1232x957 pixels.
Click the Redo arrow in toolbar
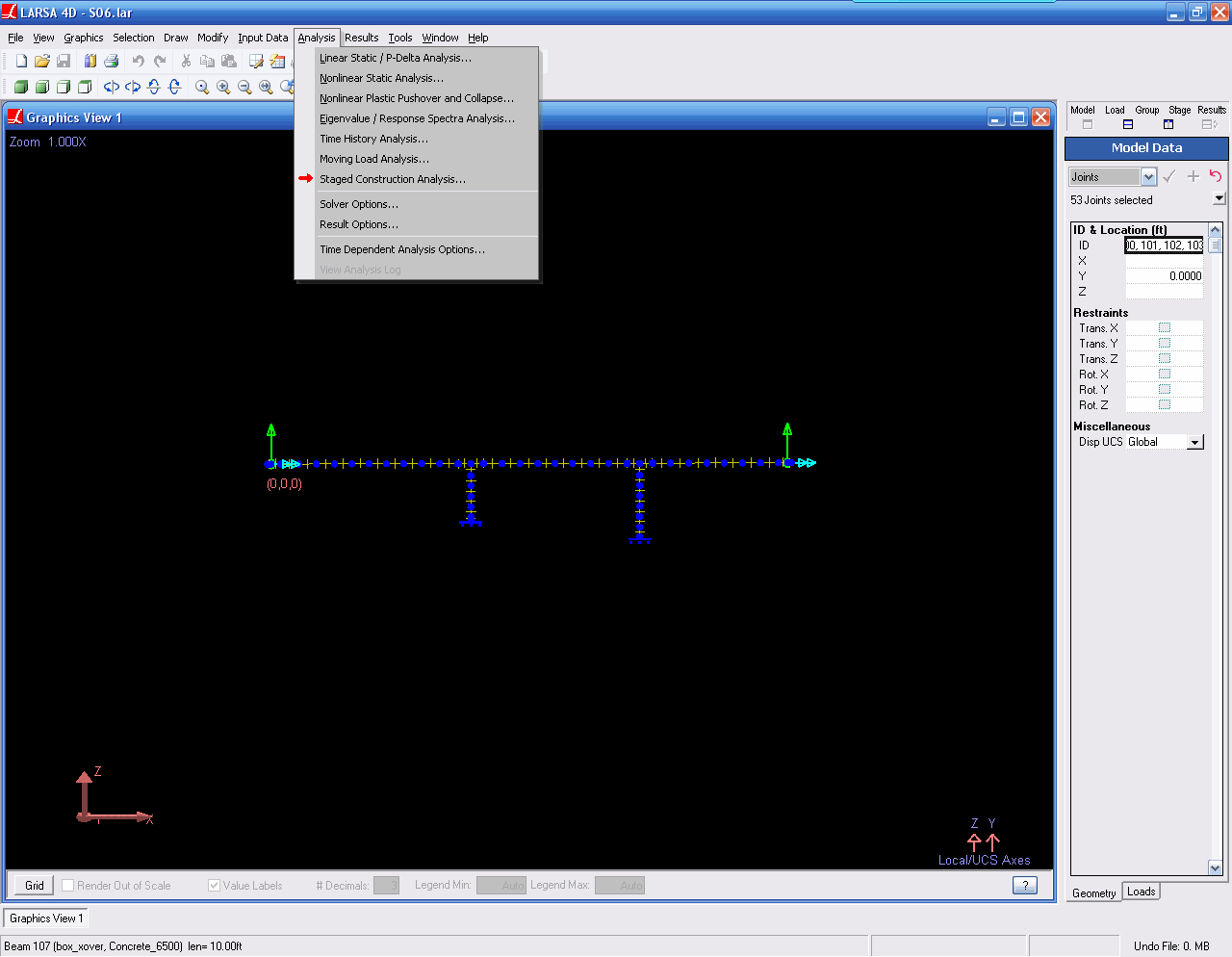(160, 61)
